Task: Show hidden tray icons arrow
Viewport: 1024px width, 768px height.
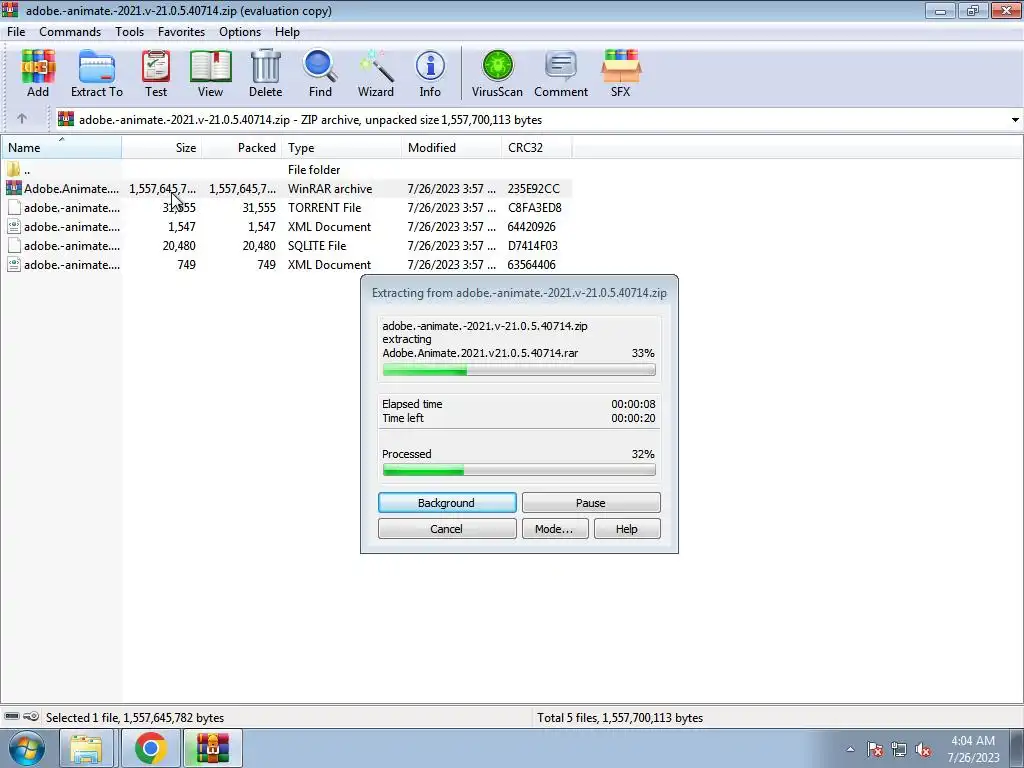Action: (x=850, y=749)
